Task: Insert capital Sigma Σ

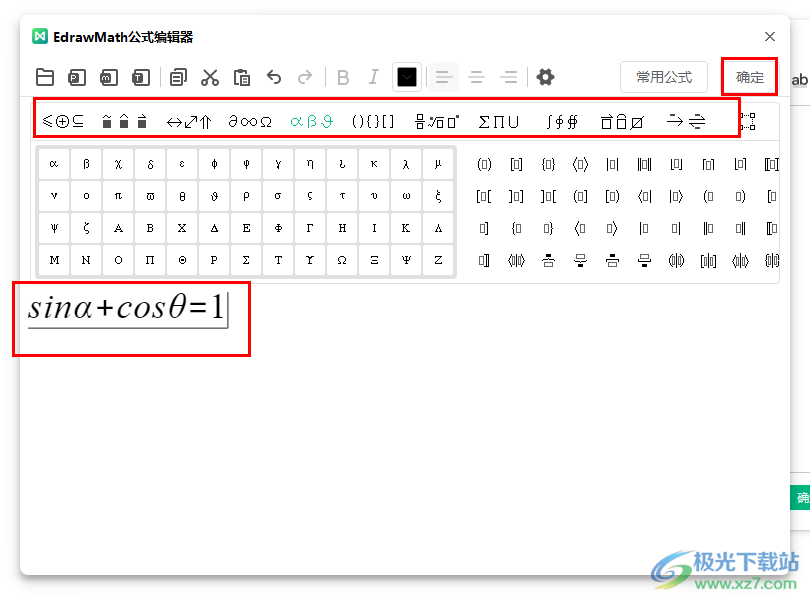Action: click(246, 260)
